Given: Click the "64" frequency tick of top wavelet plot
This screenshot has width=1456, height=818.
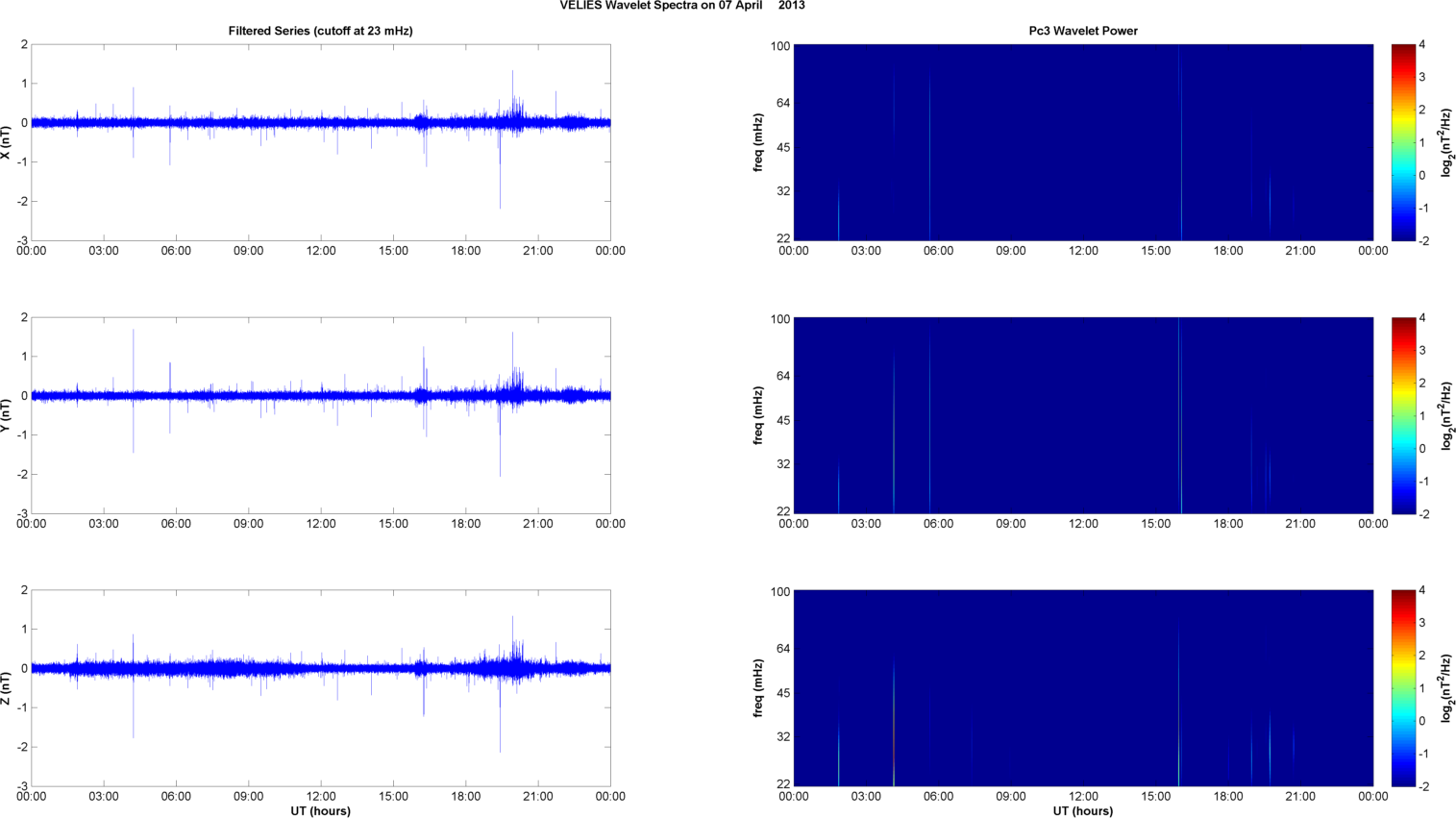Looking at the screenshot, I should coord(782,103).
